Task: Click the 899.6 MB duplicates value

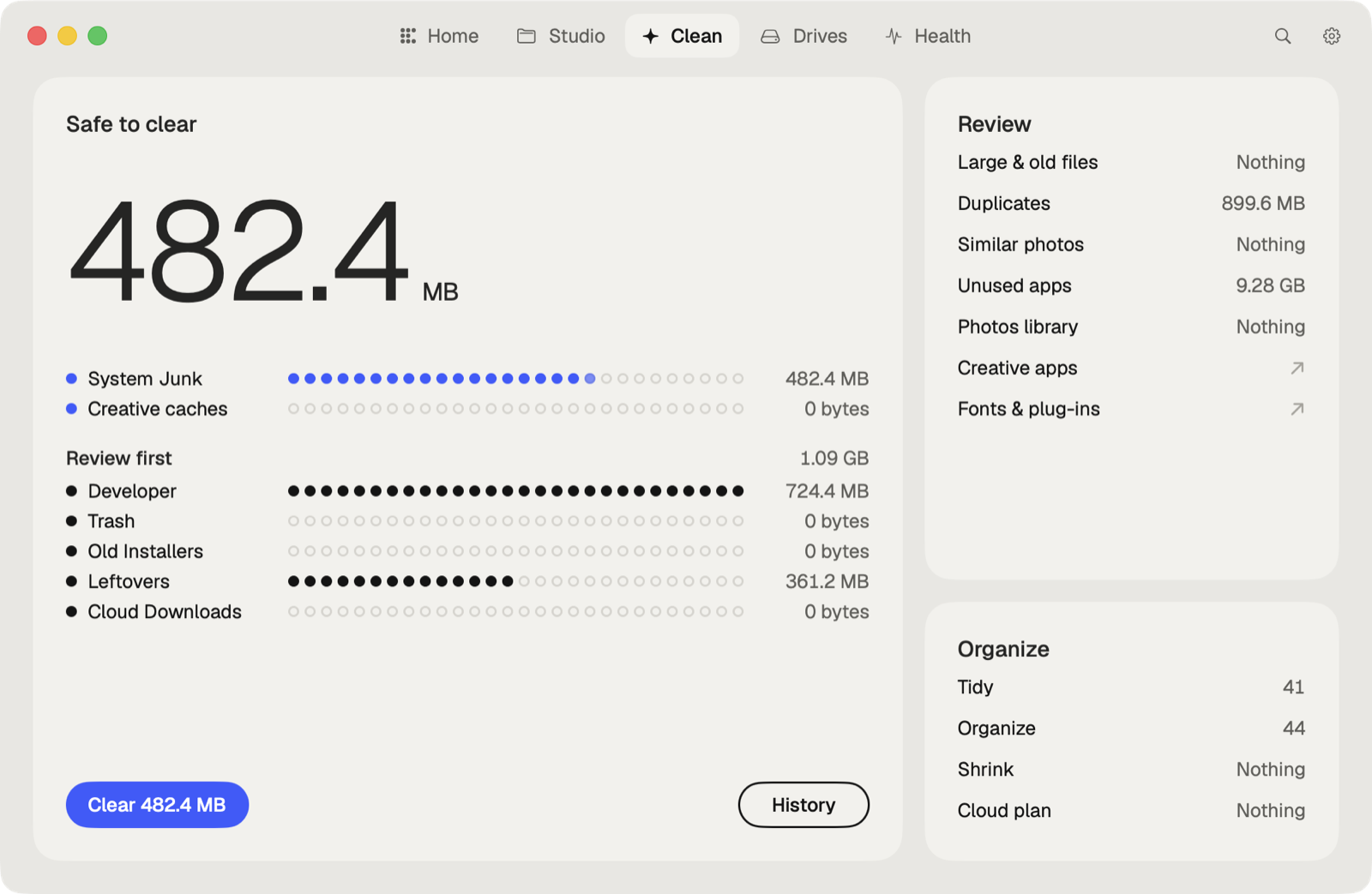Action: [1263, 203]
